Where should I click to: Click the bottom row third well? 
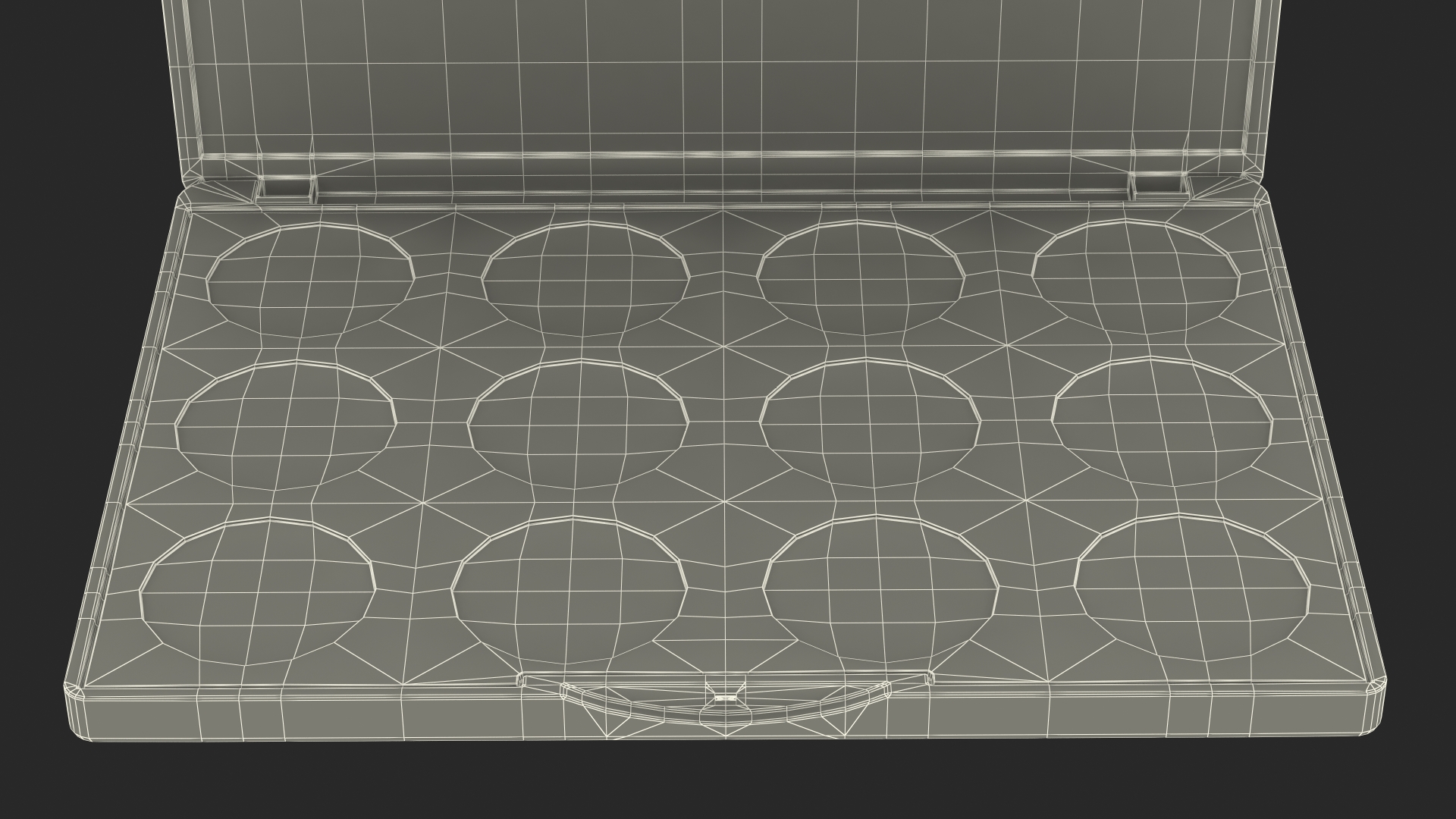pos(880,588)
